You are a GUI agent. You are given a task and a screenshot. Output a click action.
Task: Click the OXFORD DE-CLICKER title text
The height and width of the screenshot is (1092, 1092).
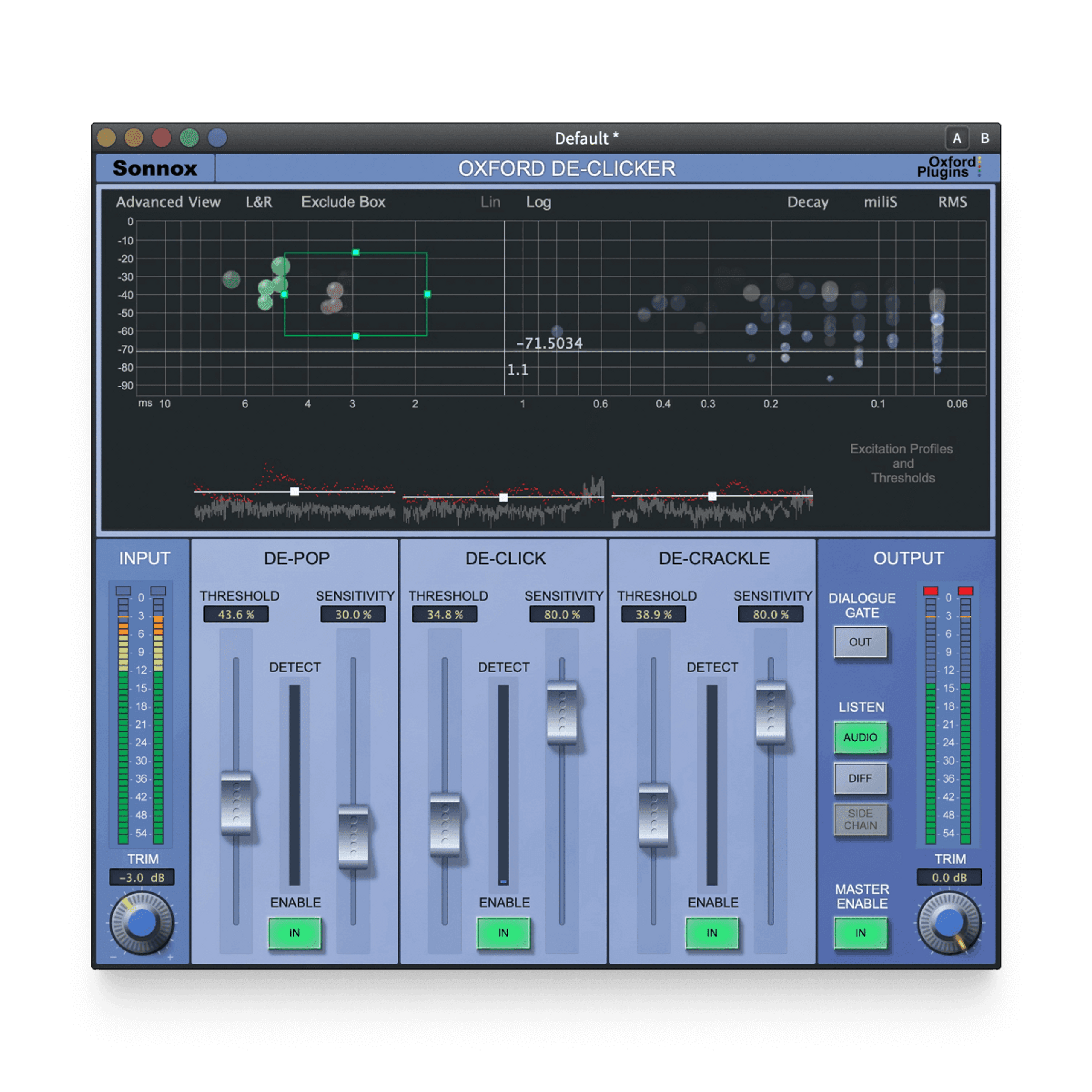click(566, 168)
